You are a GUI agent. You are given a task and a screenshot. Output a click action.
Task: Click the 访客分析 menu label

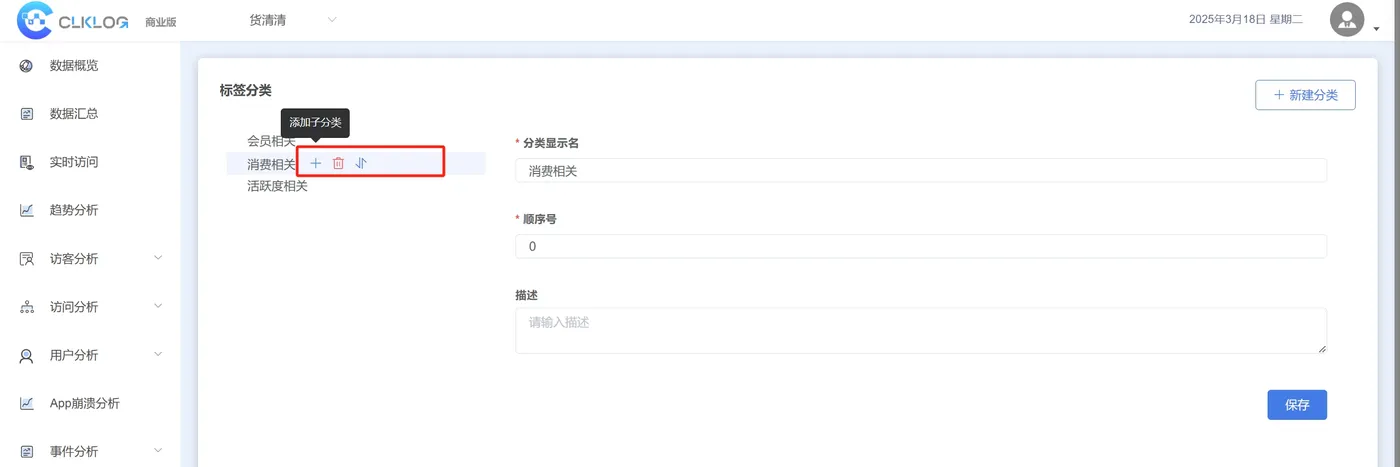pyautogui.click(x=74, y=259)
